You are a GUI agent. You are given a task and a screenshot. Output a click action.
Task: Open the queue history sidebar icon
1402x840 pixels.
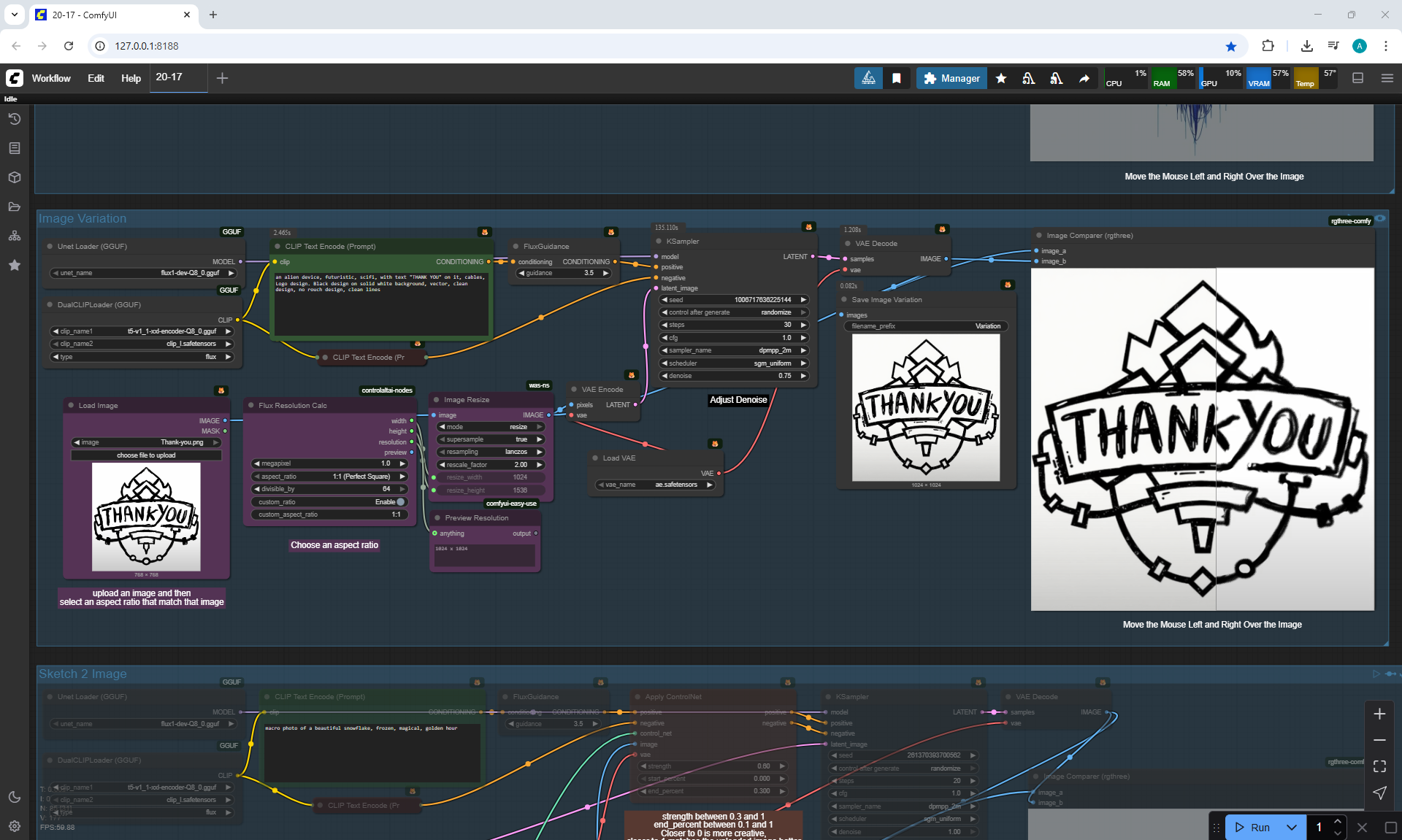coord(15,119)
